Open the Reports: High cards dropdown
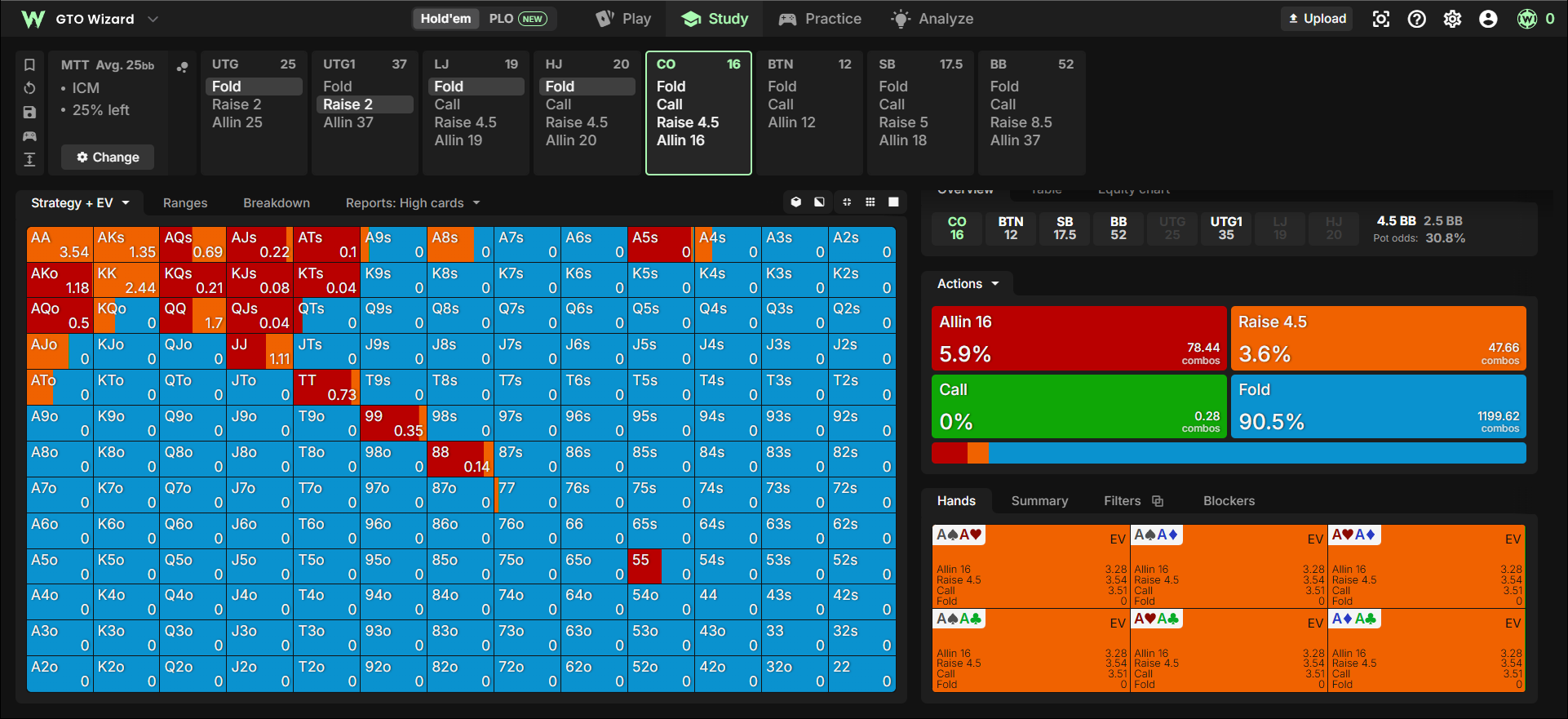The height and width of the screenshot is (719, 1568). [x=413, y=202]
